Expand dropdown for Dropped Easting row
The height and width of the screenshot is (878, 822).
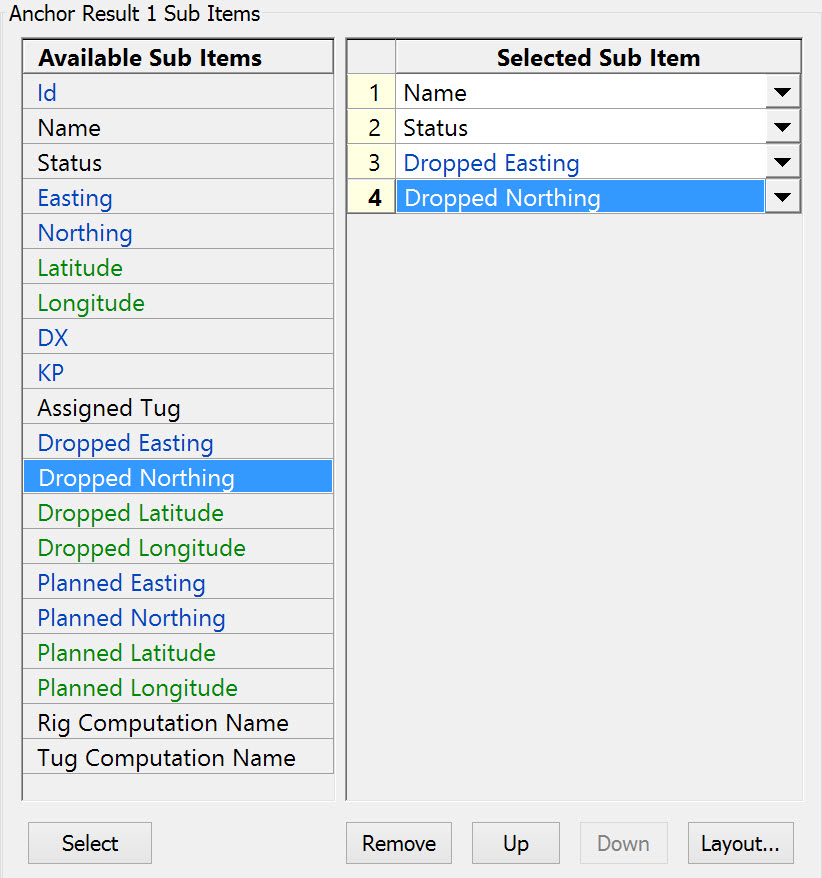(782, 163)
